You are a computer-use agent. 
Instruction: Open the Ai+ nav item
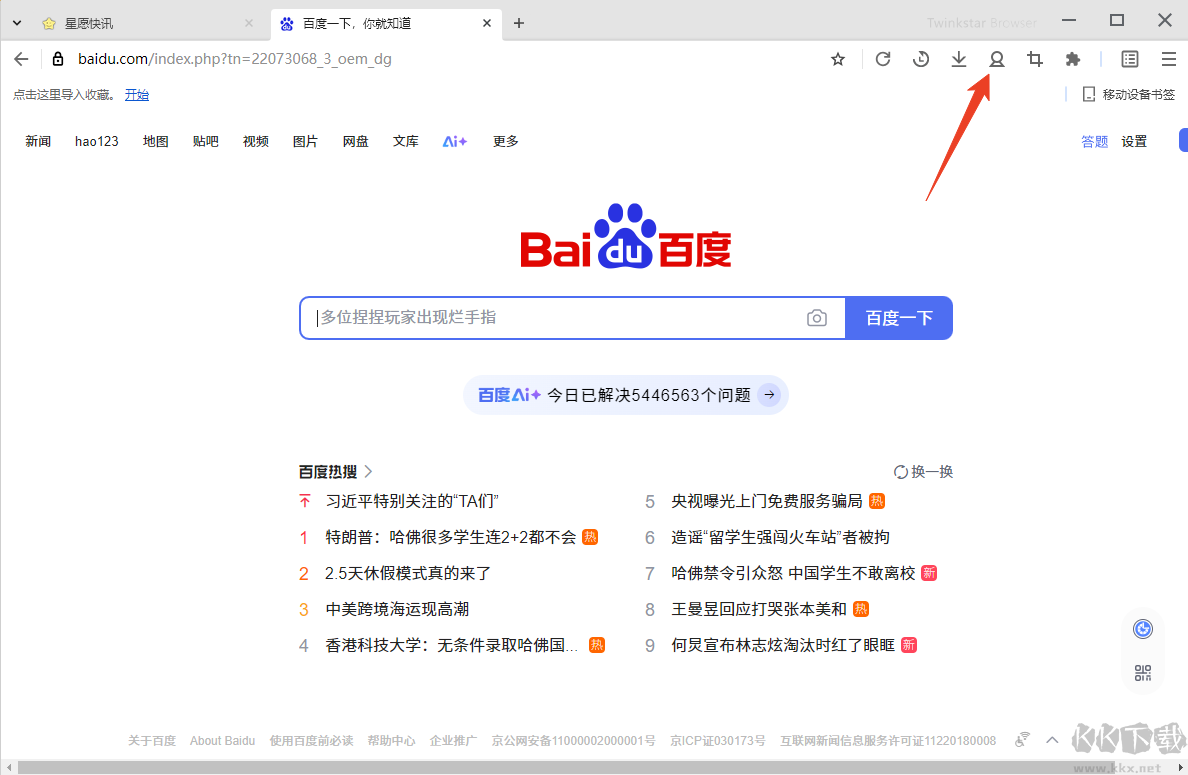[x=455, y=142]
